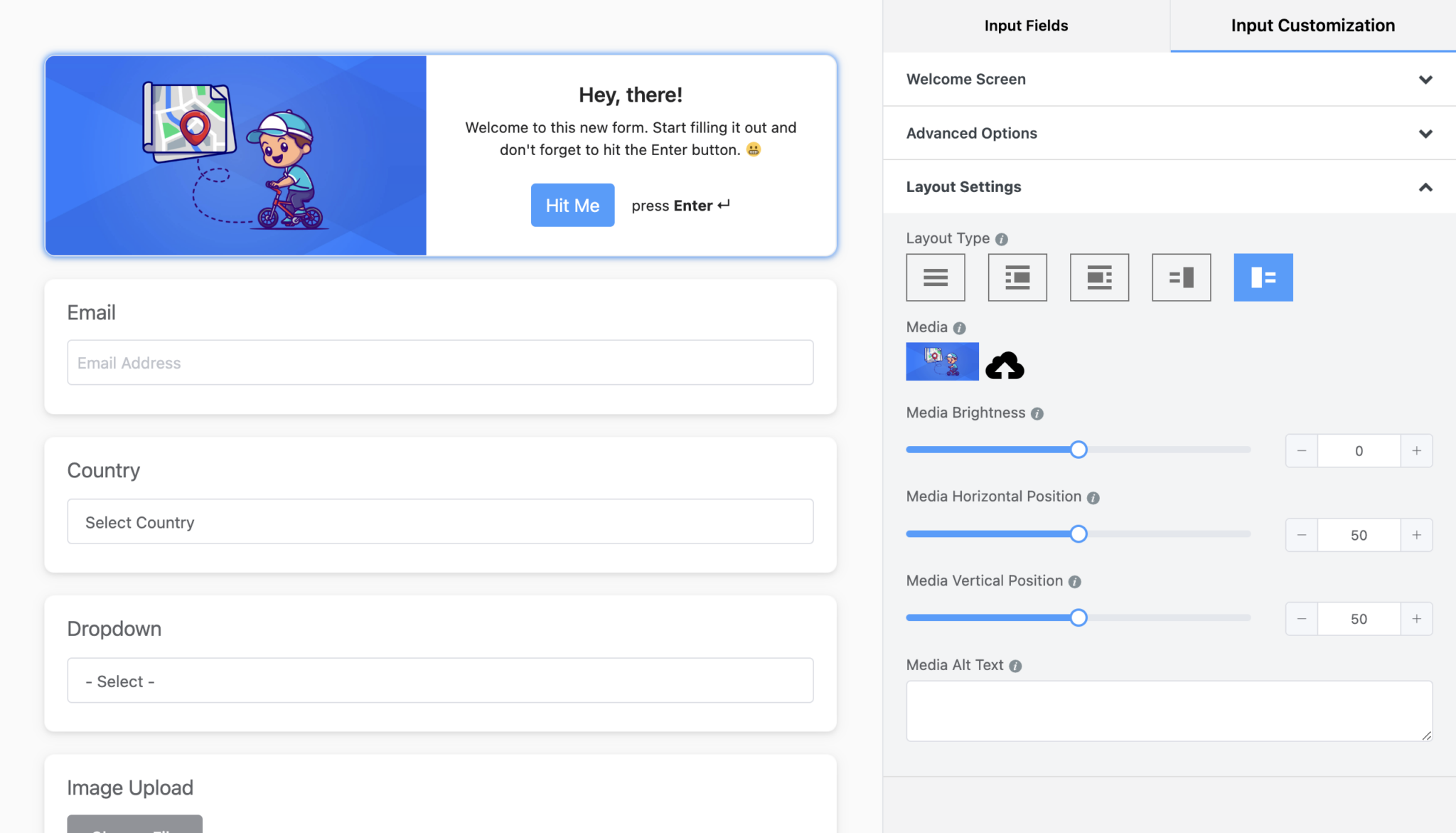Screen dimensions: 1456x833
Task: Click the cloud upload icon under Media
Action: [x=1005, y=364]
